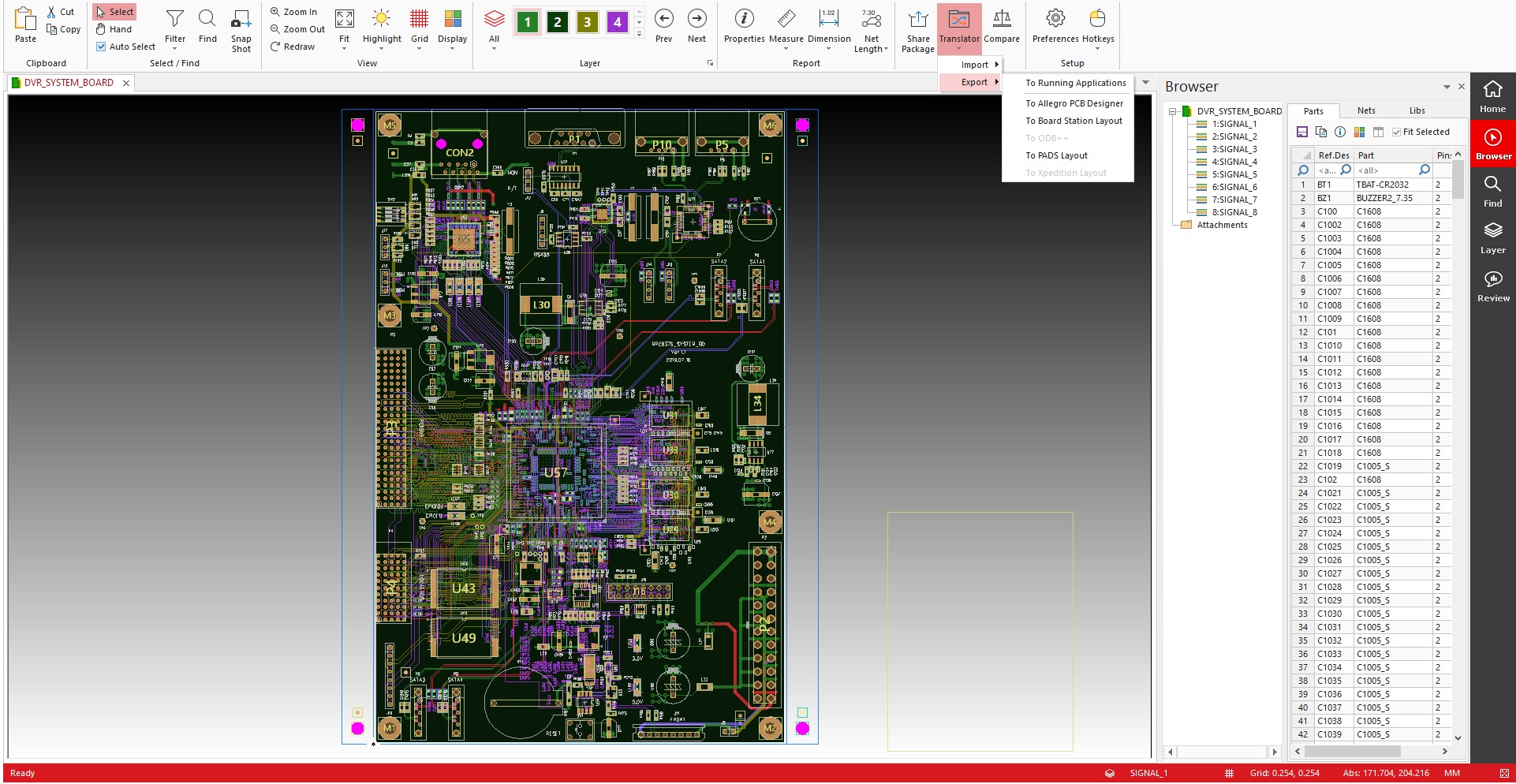Go to the Prev layer
This screenshot has width=1516, height=784.
tap(664, 25)
